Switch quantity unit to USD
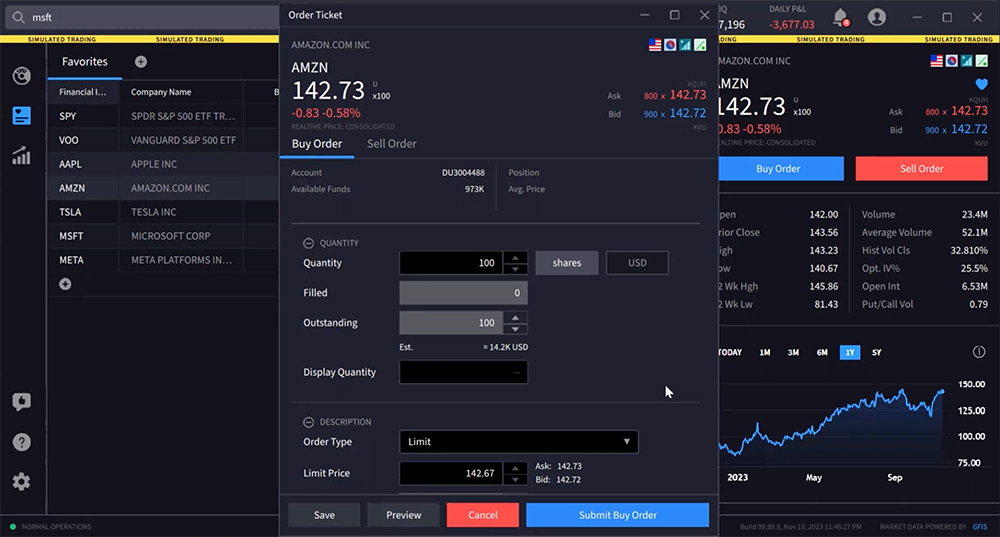The image size is (1000, 537). coord(637,263)
